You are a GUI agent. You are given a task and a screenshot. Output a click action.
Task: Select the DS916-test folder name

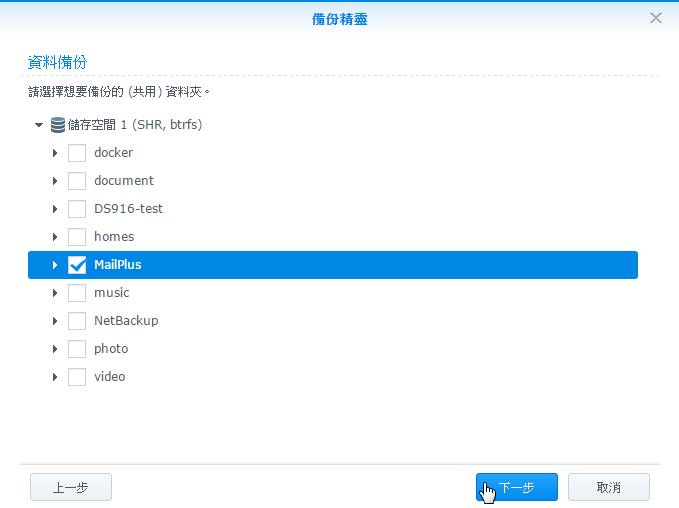click(128, 209)
